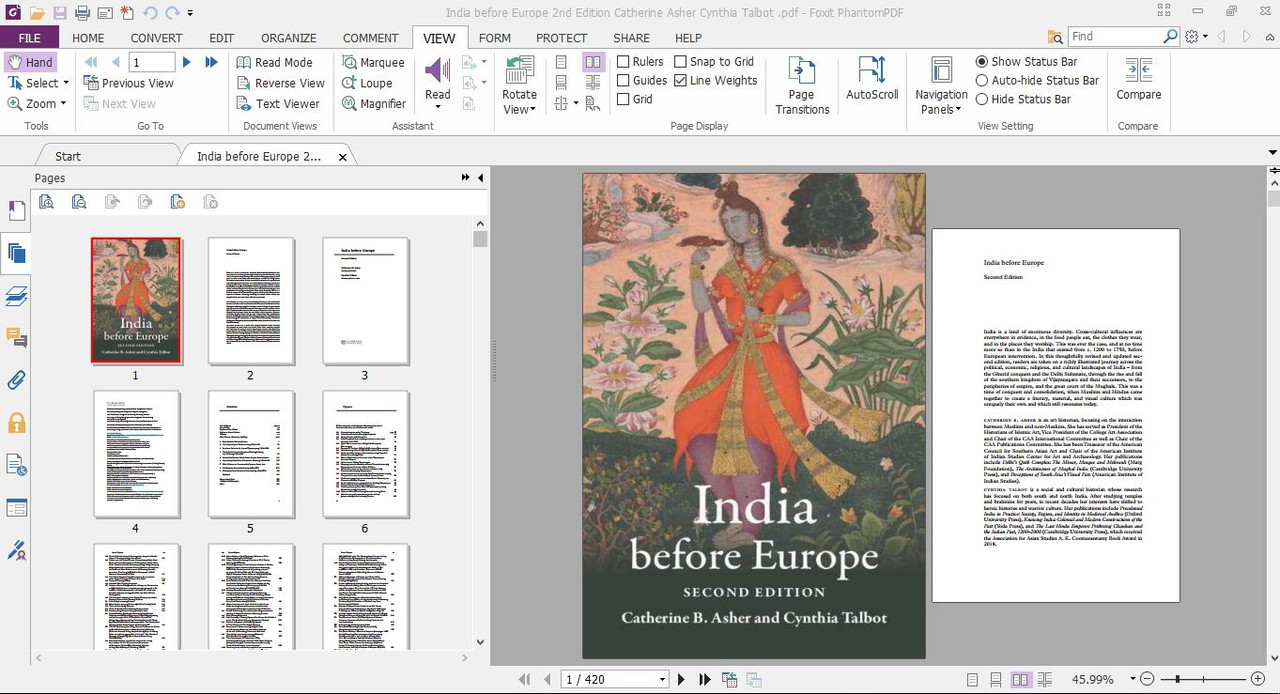Select single page layout in status bar
The height and width of the screenshot is (694, 1280).
coord(972,679)
